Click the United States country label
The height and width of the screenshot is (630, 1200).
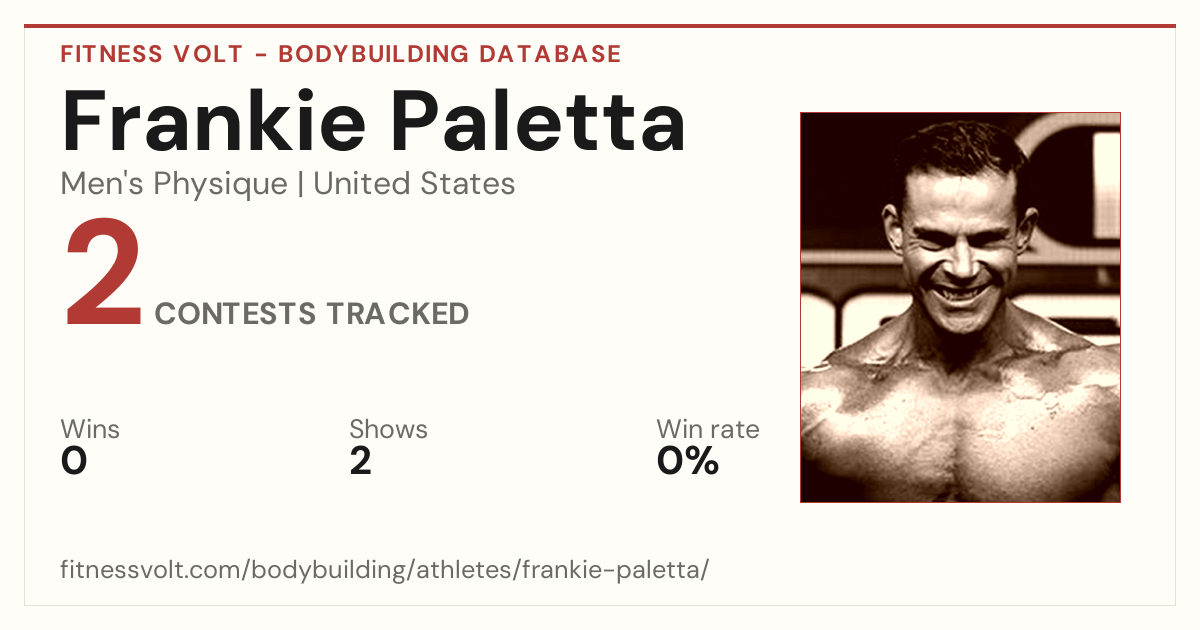coord(414,183)
